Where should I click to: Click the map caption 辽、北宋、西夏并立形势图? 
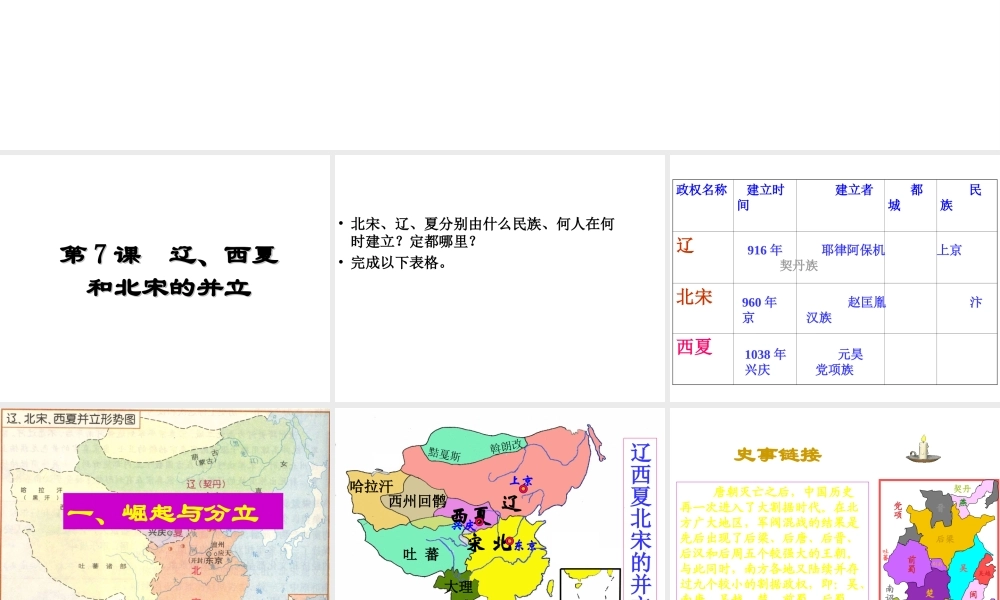(x=71, y=419)
